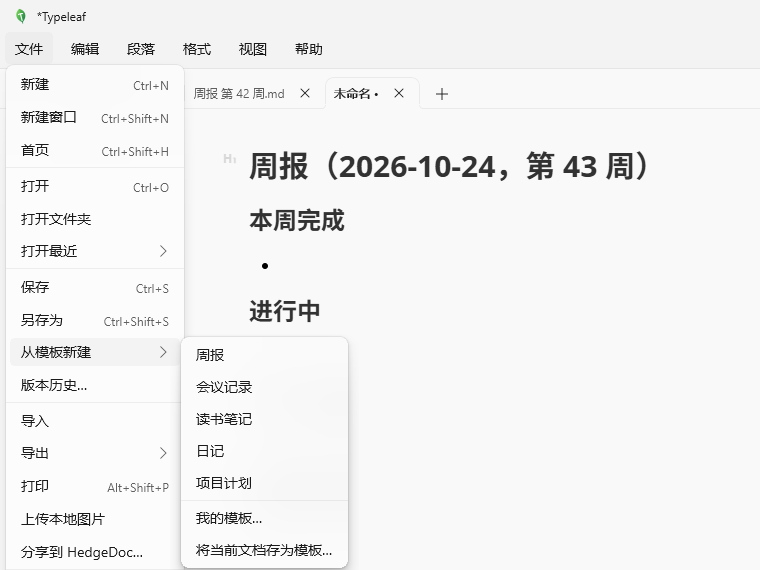Select 分享到 HedgeDoc... entry
The height and width of the screenshot is (570, 760).
95,552
